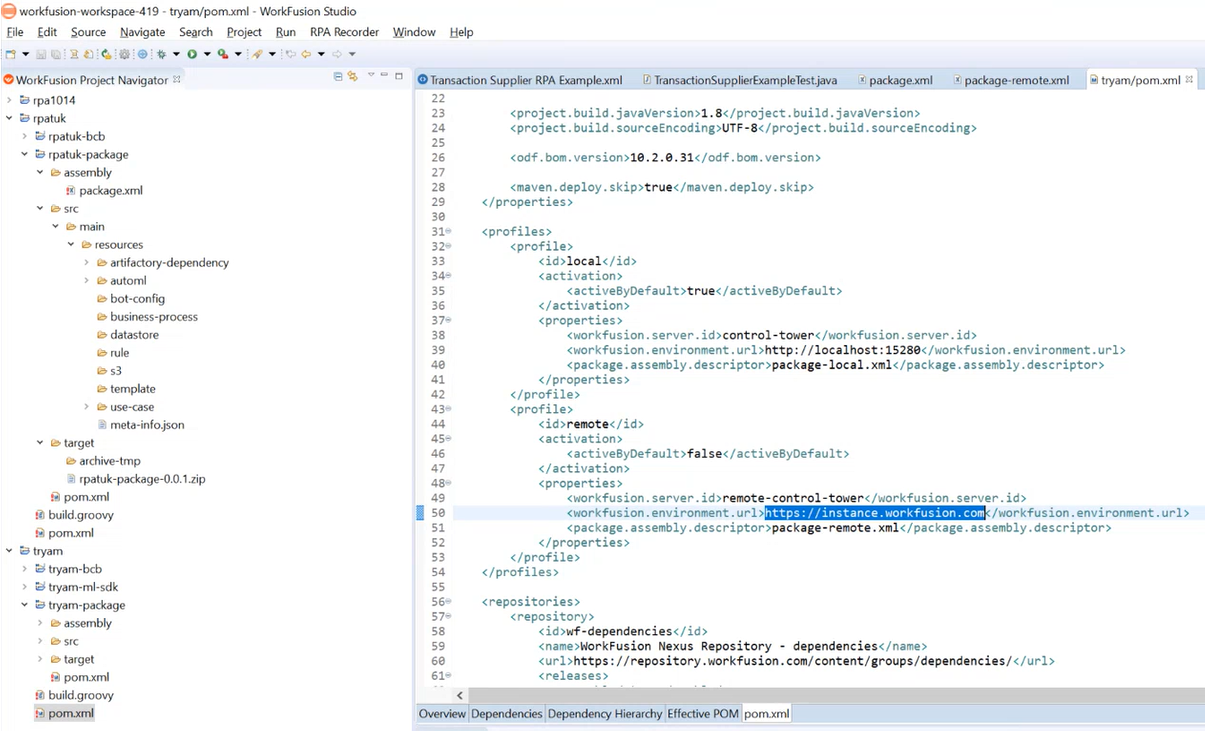Image resolution: width=1205 pixels, height=731 pixels.
Task: Click the Debug bug toolbar icon
Action: point(162,54)
